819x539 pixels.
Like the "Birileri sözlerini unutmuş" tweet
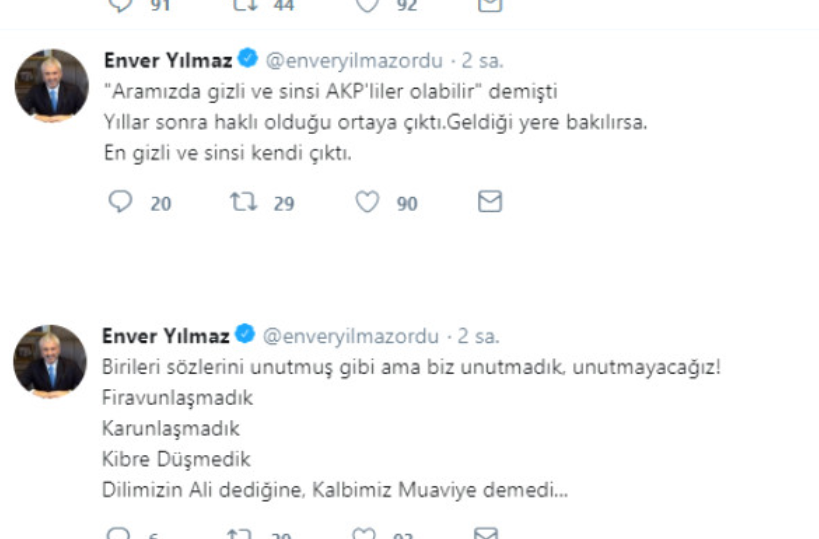click(369, 534)
